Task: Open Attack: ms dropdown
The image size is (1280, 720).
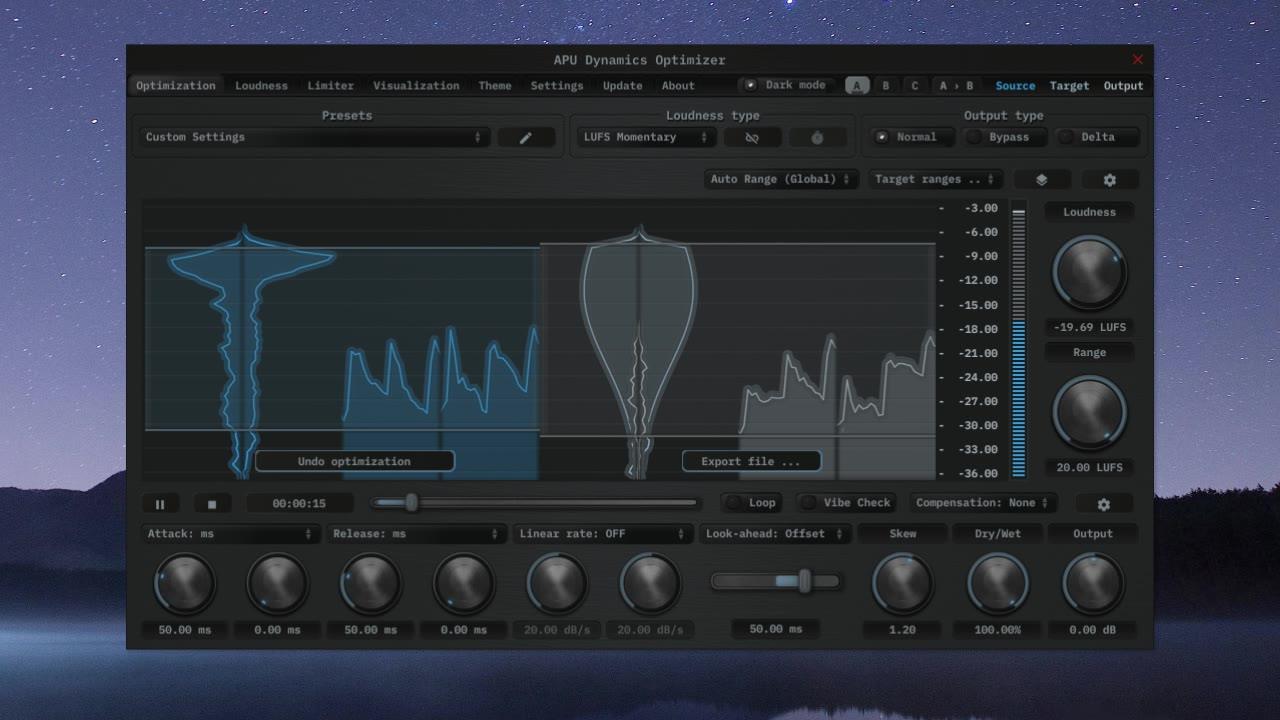Action: coord(230,534)
